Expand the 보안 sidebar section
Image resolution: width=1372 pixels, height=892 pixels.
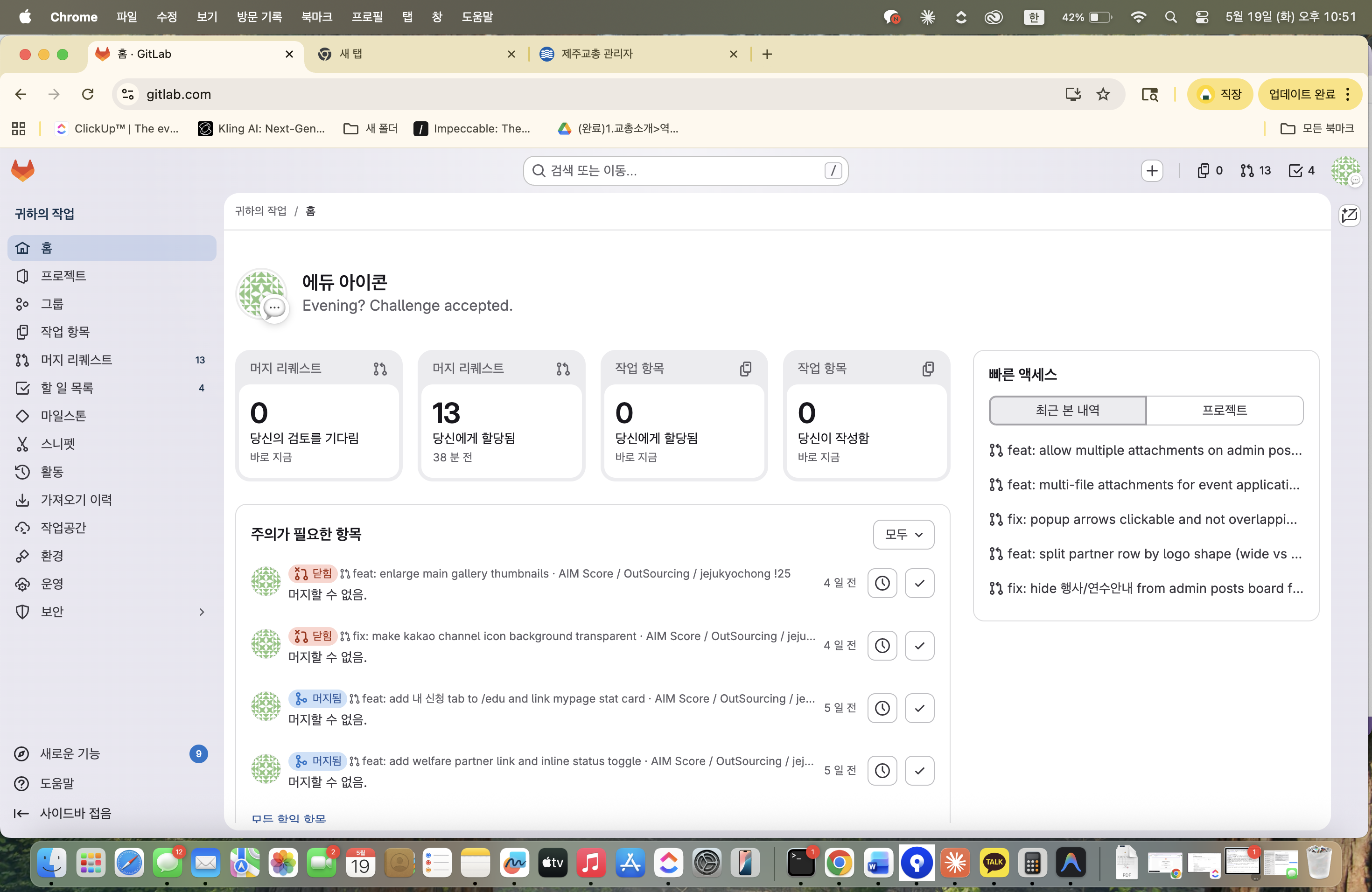[x=201, y=612]
